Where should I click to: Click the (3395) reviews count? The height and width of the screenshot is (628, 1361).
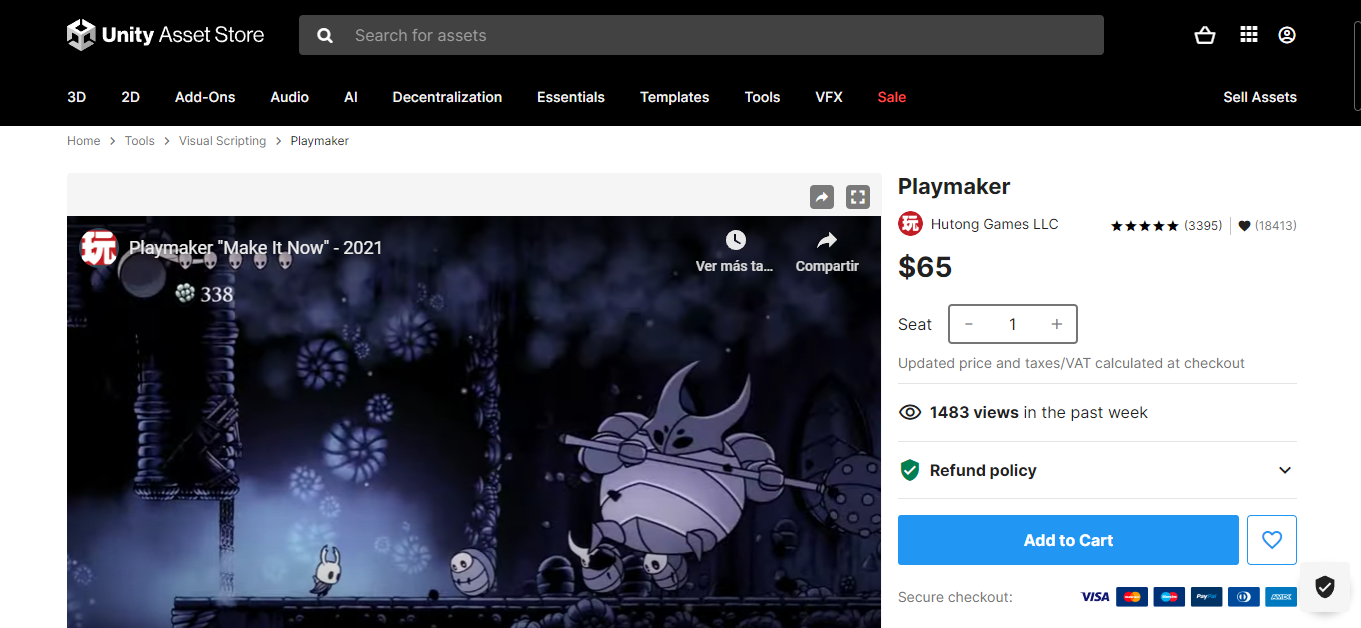click(x=1203, y=226)
